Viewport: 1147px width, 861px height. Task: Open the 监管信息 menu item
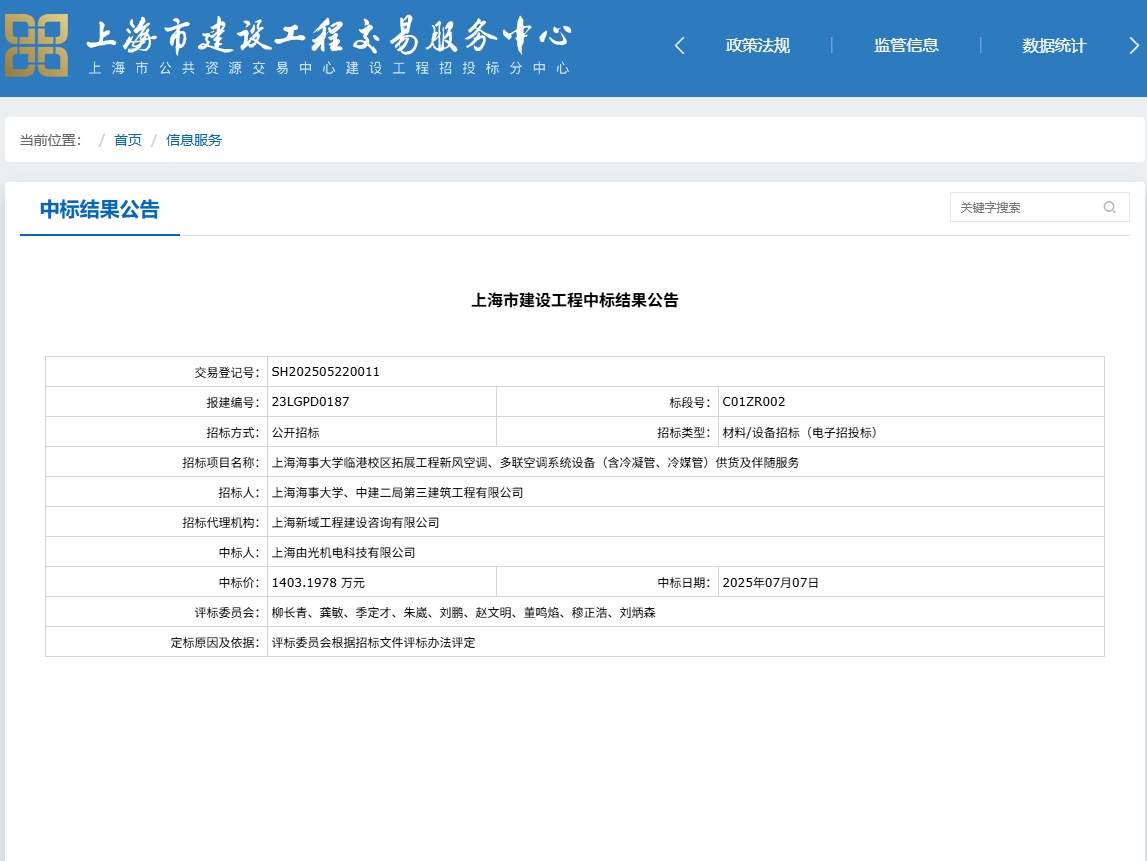coord(906,46)
